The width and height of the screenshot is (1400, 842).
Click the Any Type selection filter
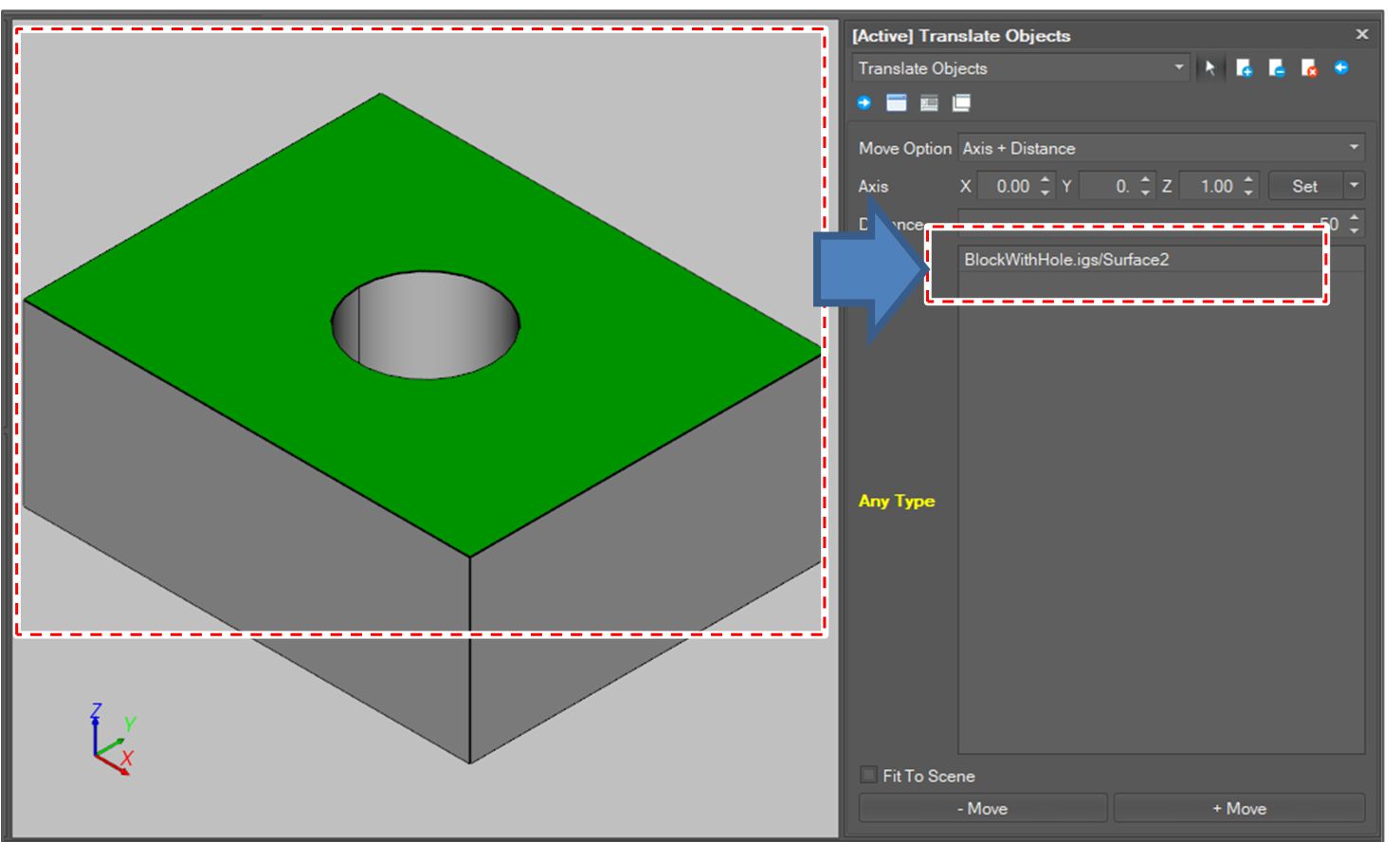click(x=896, y=501)
